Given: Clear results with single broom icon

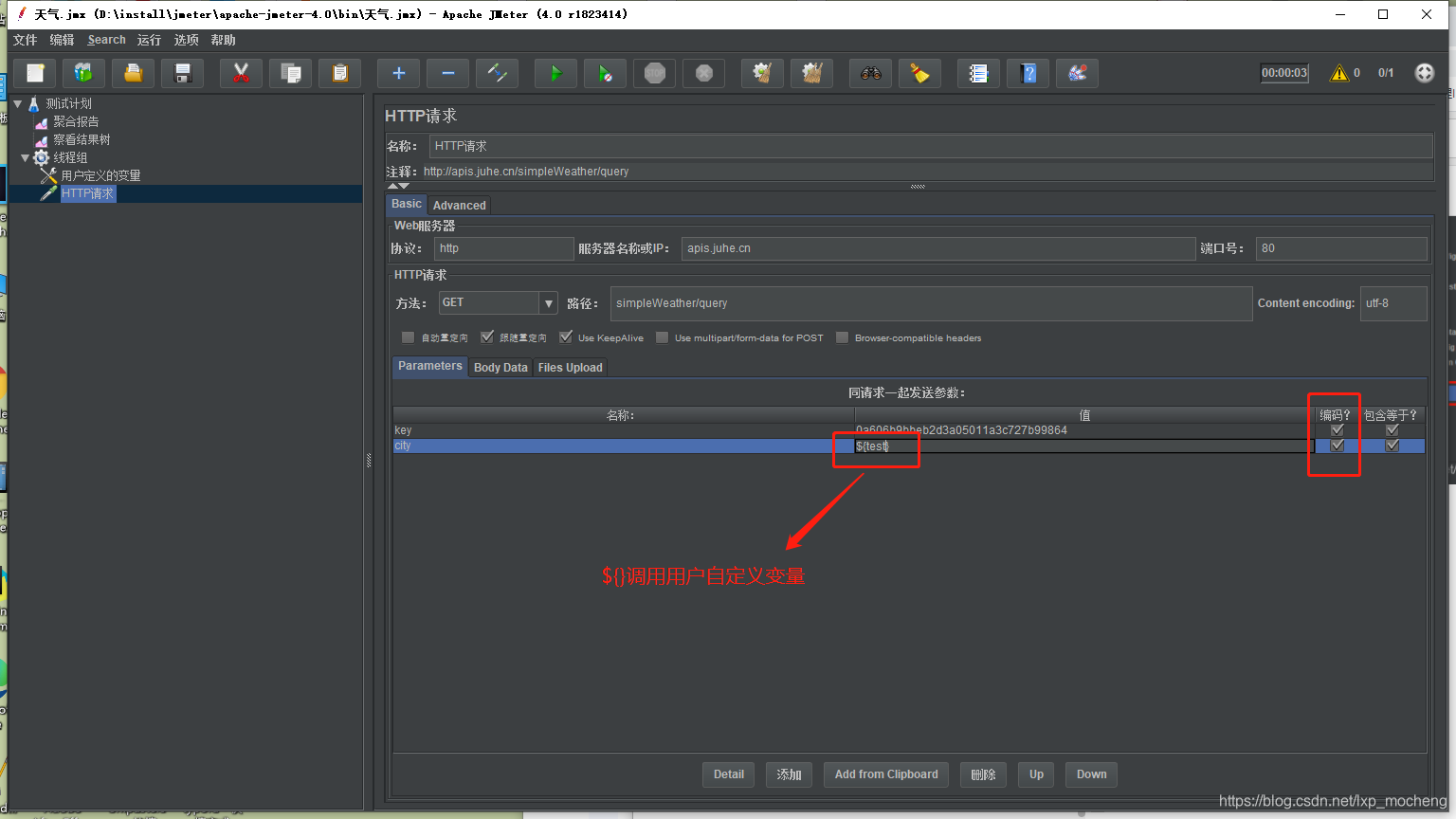Looking at the screenshot, I should coord(762,73).
